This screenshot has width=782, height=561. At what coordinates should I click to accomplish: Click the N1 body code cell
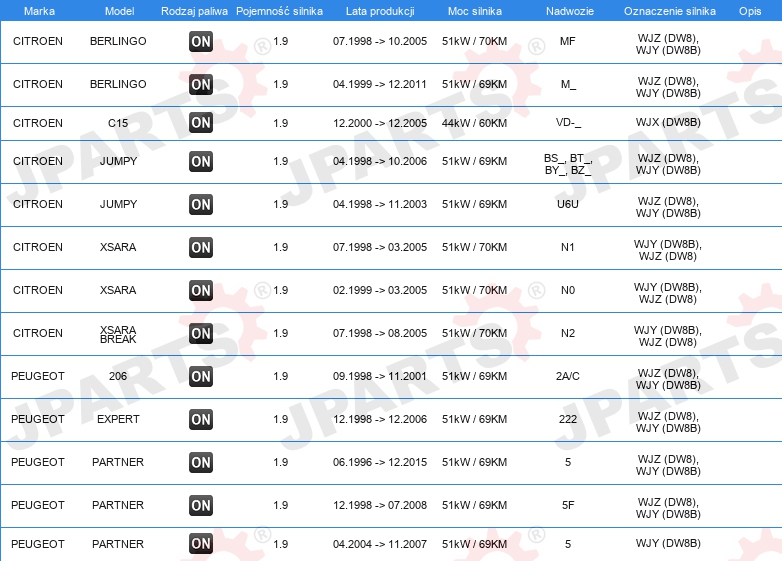pyautogui.click(x=568, y=247)
